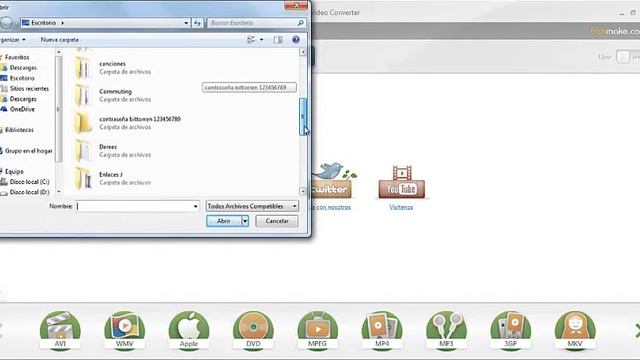Screen dimensions: 640x360
Task: Expand the address bar history dropdown
Action: [186, 23]
